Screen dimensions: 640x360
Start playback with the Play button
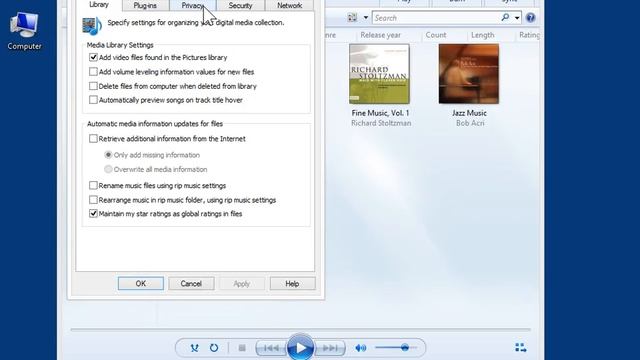pyautogui.click(x=301, y=348)
